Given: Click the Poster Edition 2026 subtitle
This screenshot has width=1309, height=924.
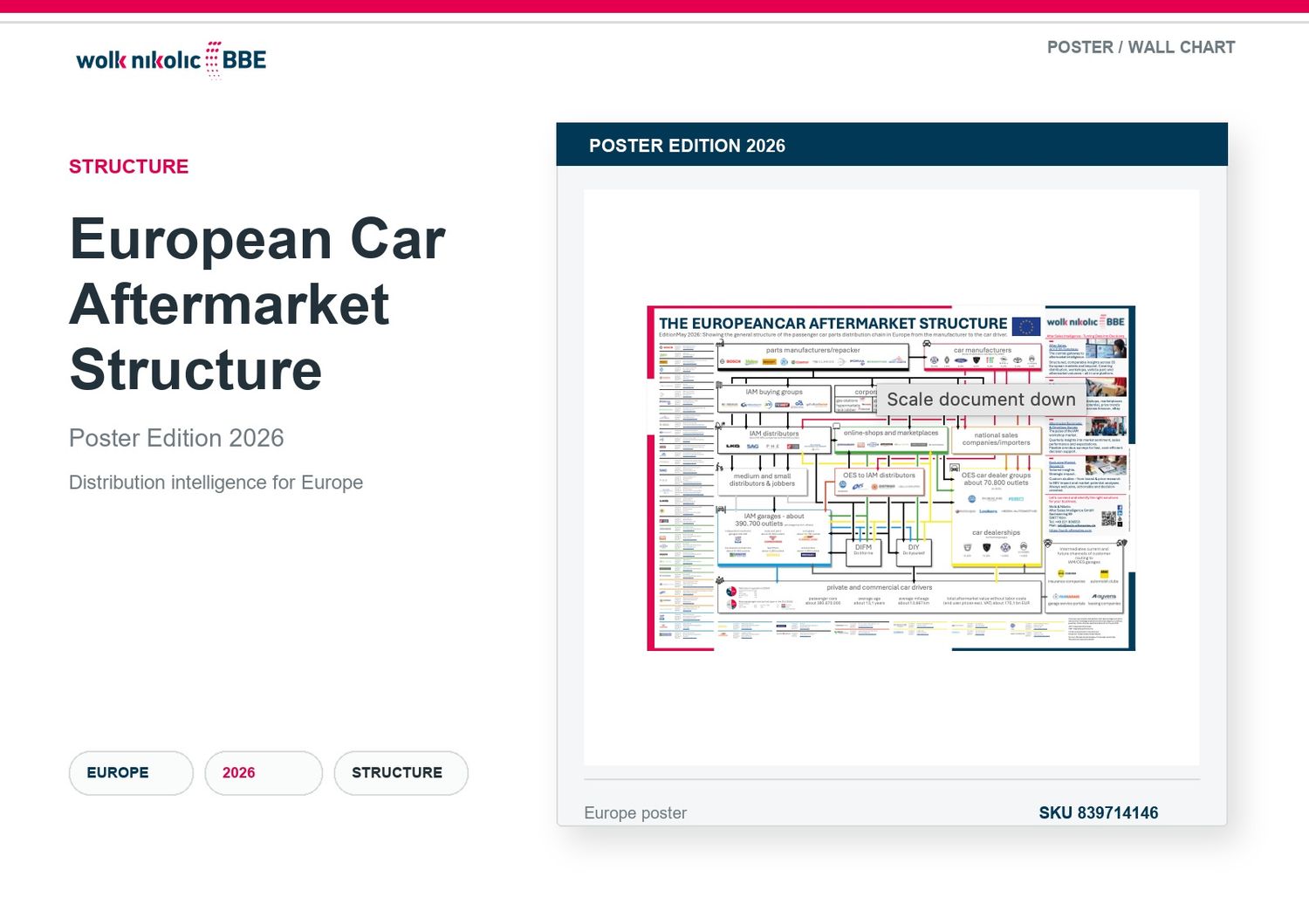Looking at the screenshot, I should 176,438.
